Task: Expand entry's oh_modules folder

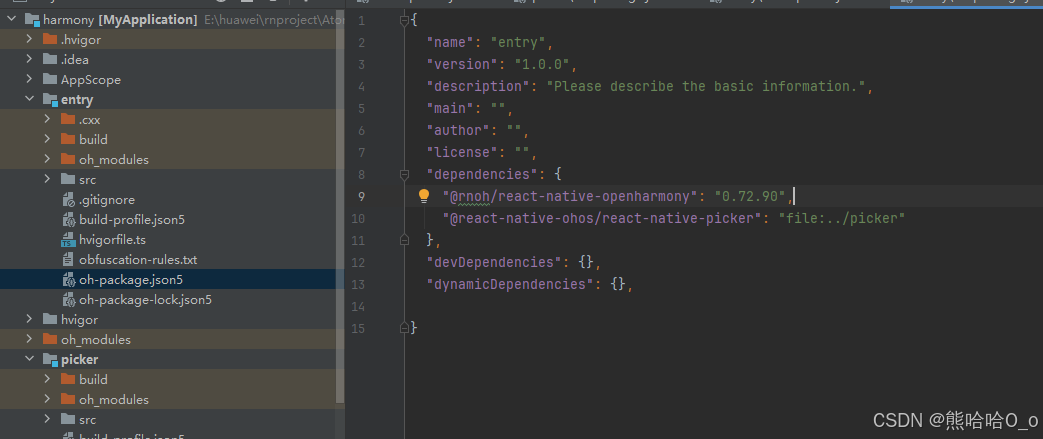Action: pyautogui.click(x=47, y=159)
